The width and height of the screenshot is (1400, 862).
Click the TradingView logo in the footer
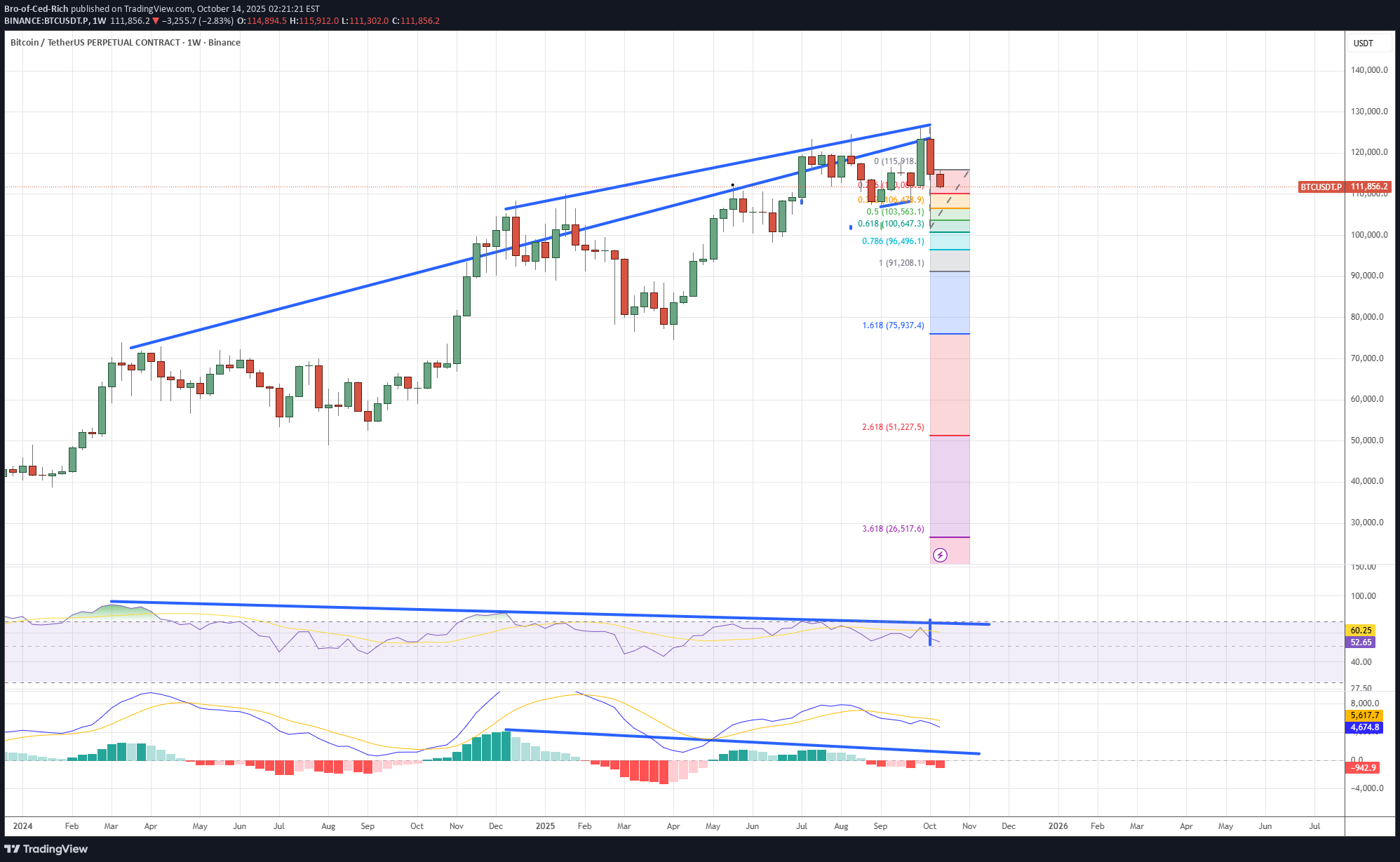pyautogui.click(x=46, y=849)
